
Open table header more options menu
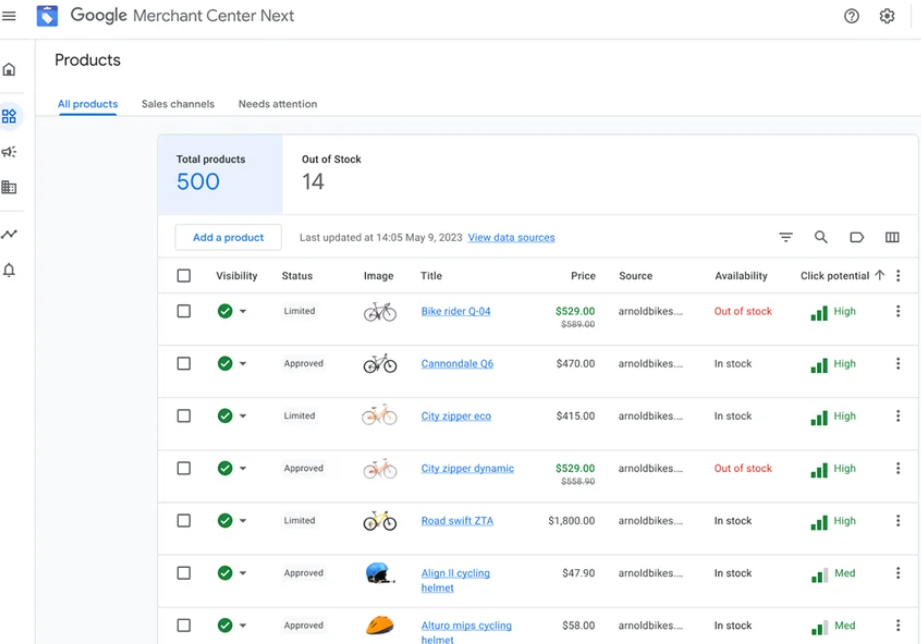898,276
